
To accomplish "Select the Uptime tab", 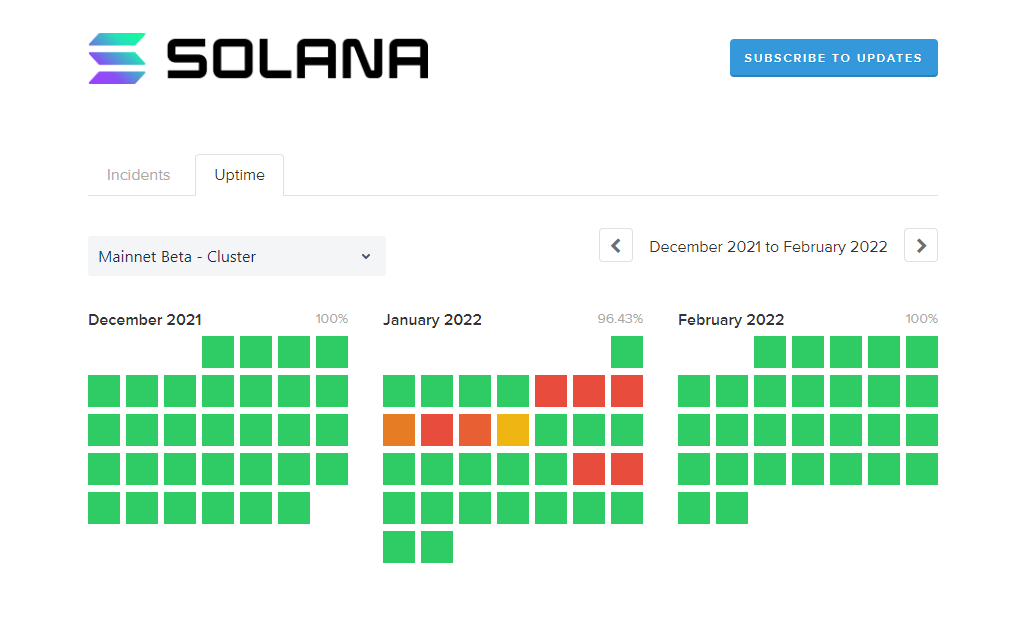I will point(239,175).
